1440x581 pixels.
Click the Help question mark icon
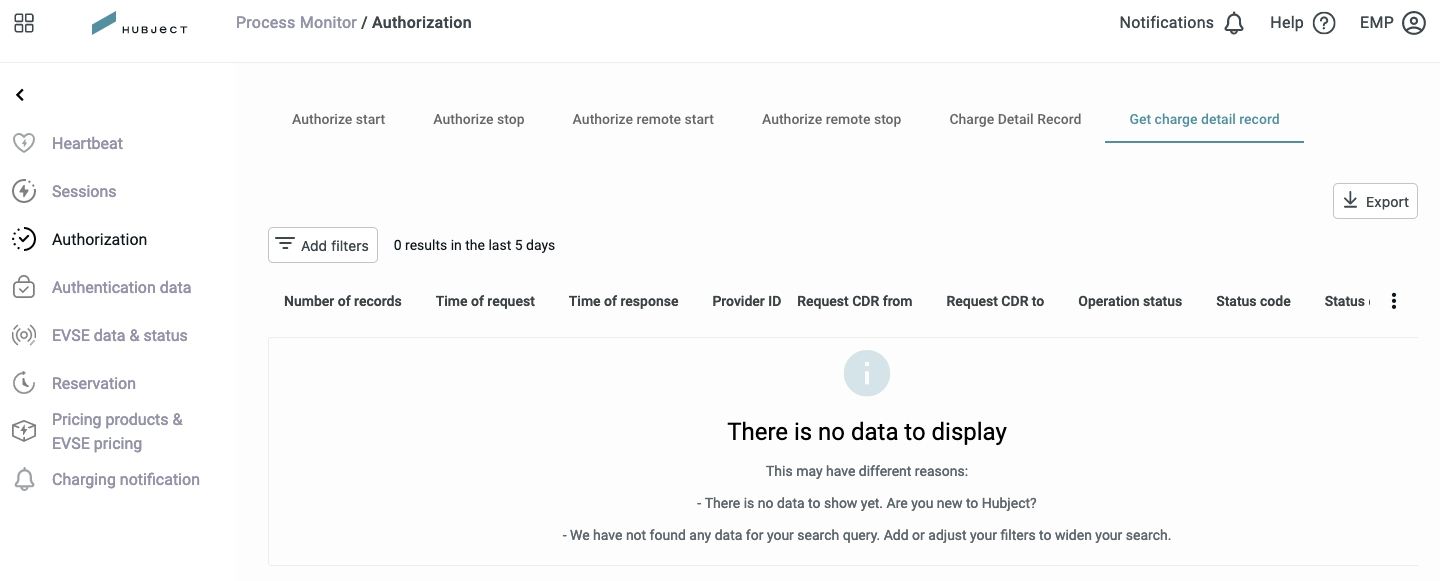[x=1324, y=23]
